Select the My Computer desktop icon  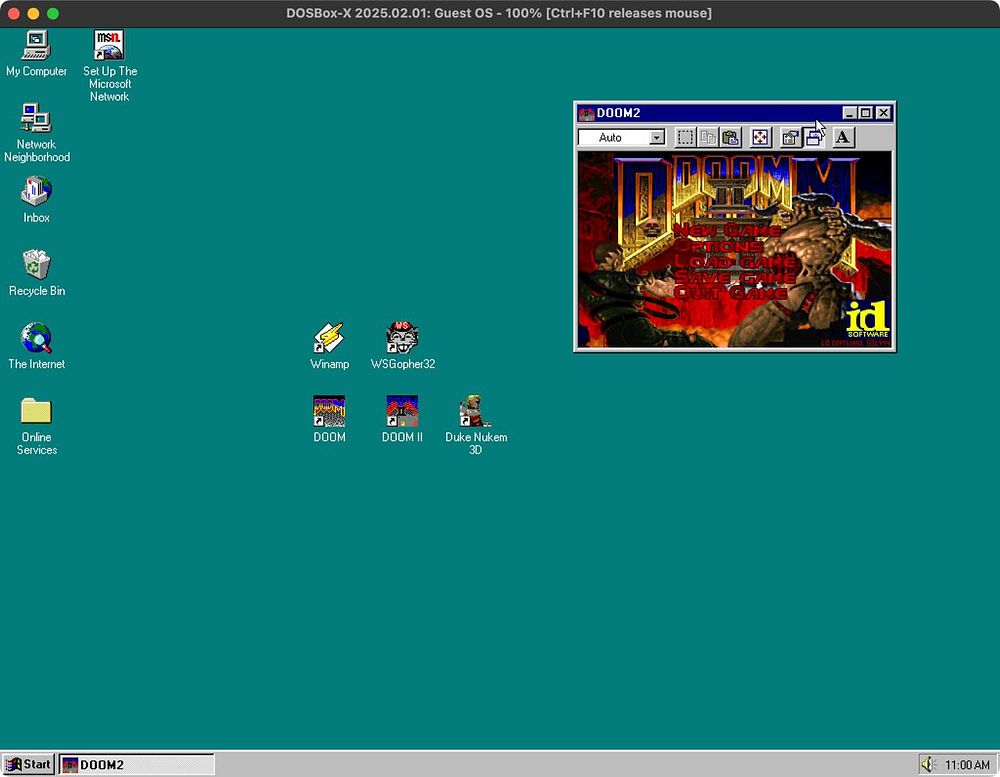coord(36,54)
